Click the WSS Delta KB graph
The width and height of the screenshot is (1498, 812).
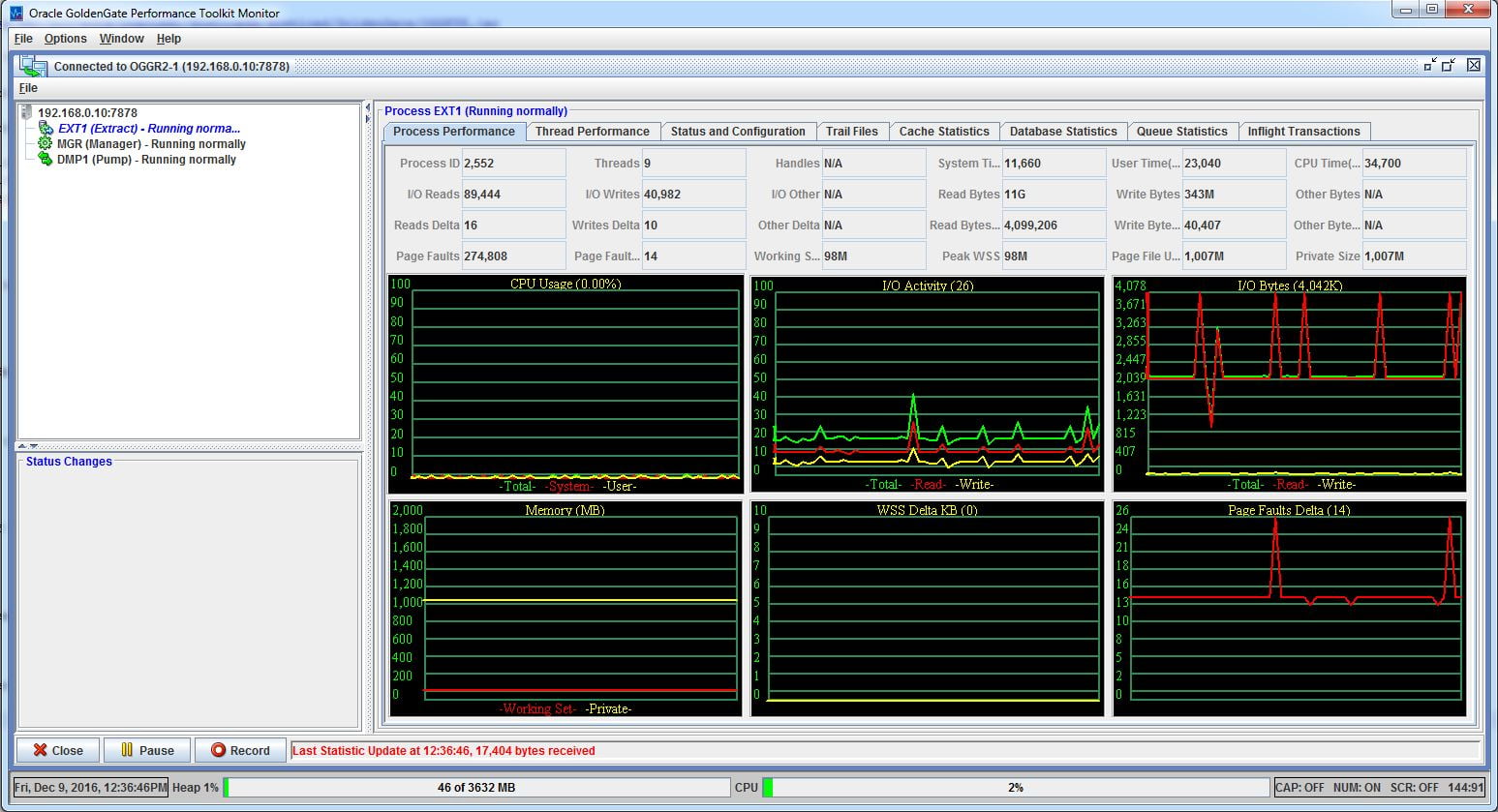[x=928, y=609]
